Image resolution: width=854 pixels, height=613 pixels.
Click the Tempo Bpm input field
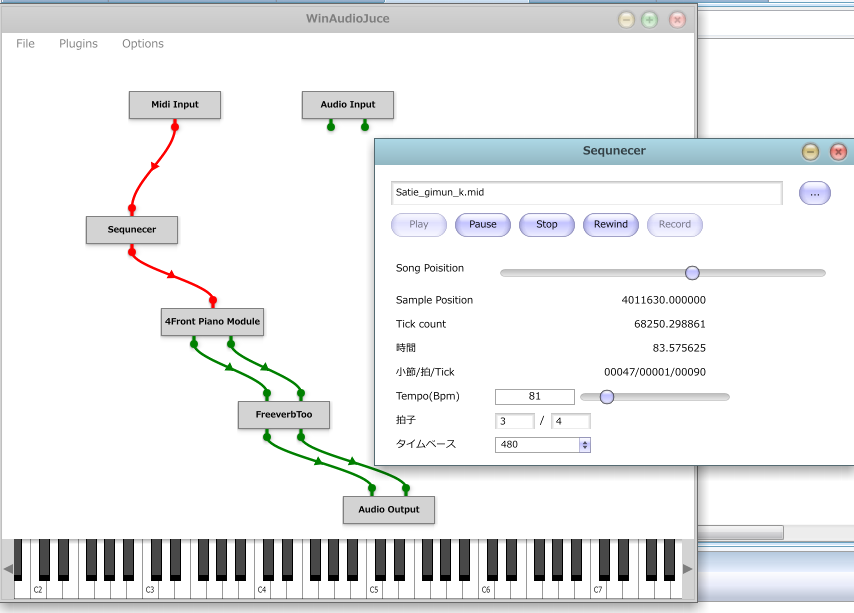pos(535,397)
